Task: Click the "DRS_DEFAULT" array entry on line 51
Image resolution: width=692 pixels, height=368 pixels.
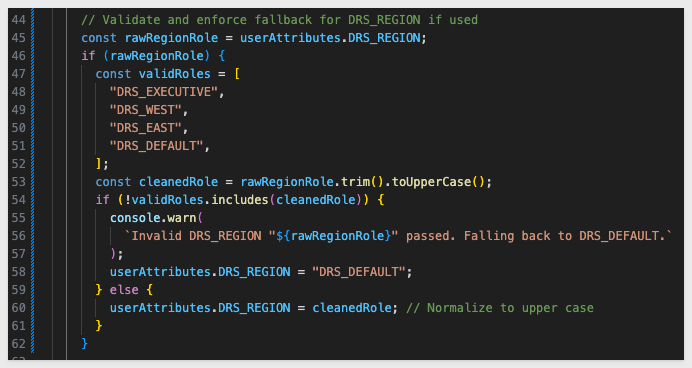Action: 157,146
